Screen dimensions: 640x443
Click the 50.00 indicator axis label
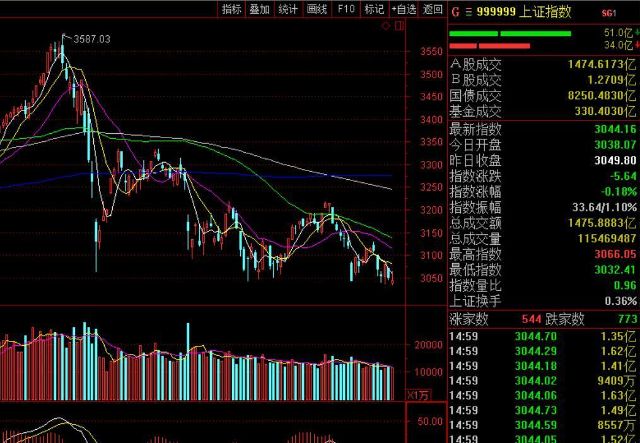430,421
